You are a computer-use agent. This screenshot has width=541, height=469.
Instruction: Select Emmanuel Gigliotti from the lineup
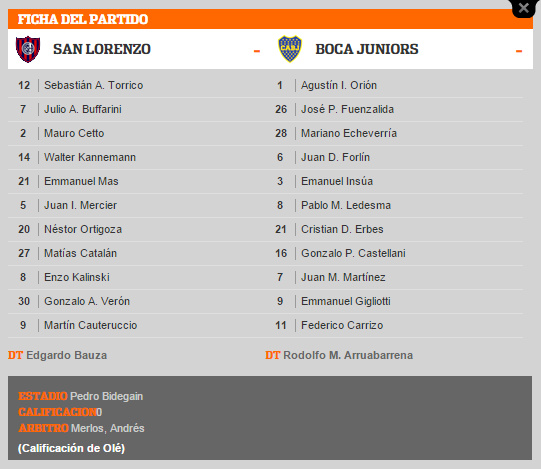coord(346,301)
